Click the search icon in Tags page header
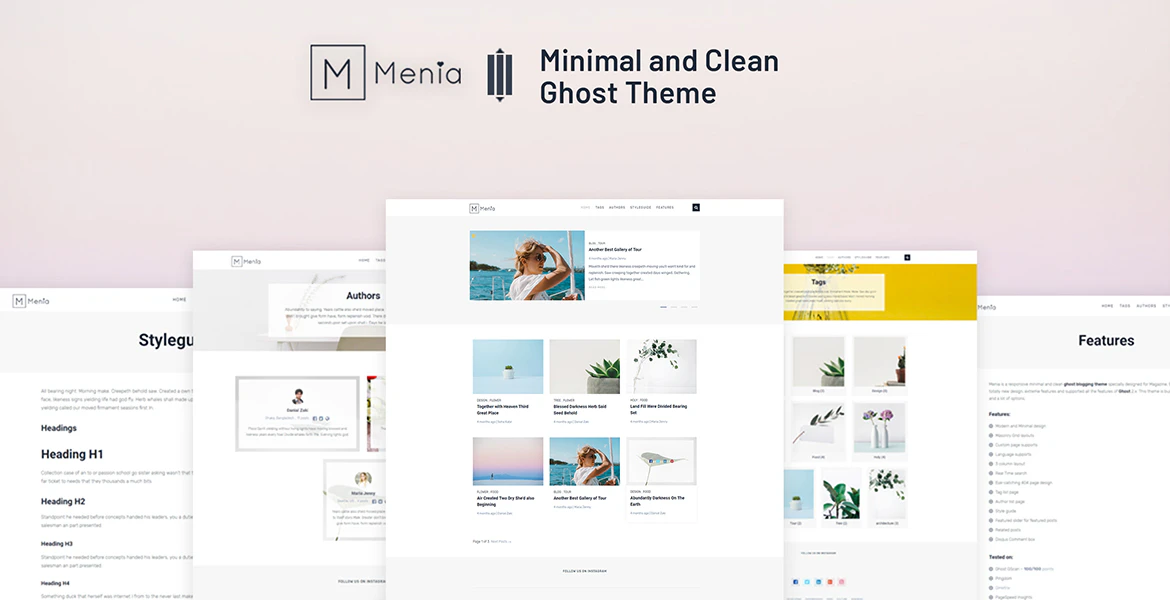 click(x=907, y=257)
